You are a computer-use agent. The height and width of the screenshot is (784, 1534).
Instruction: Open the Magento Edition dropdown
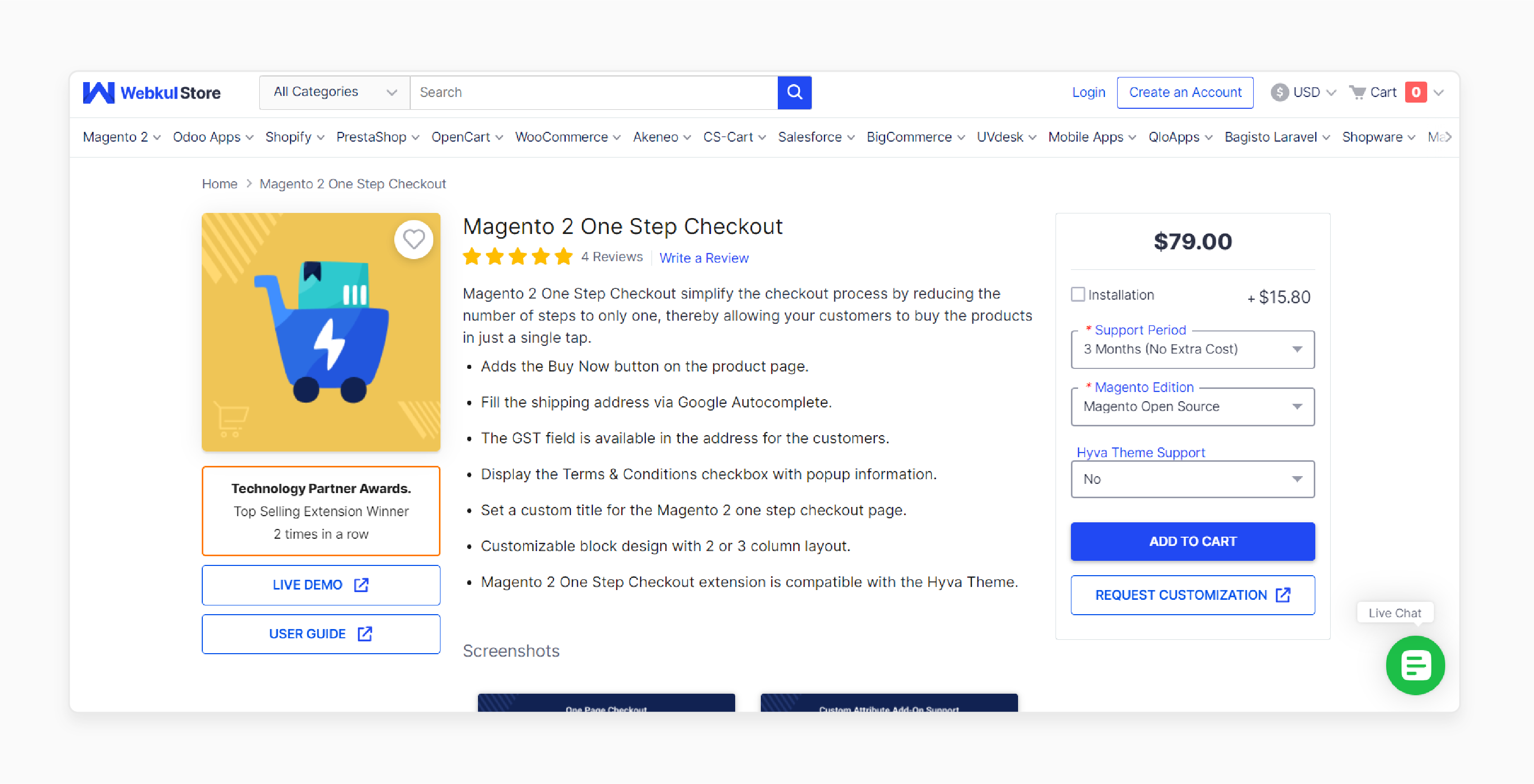point(1192,406)
